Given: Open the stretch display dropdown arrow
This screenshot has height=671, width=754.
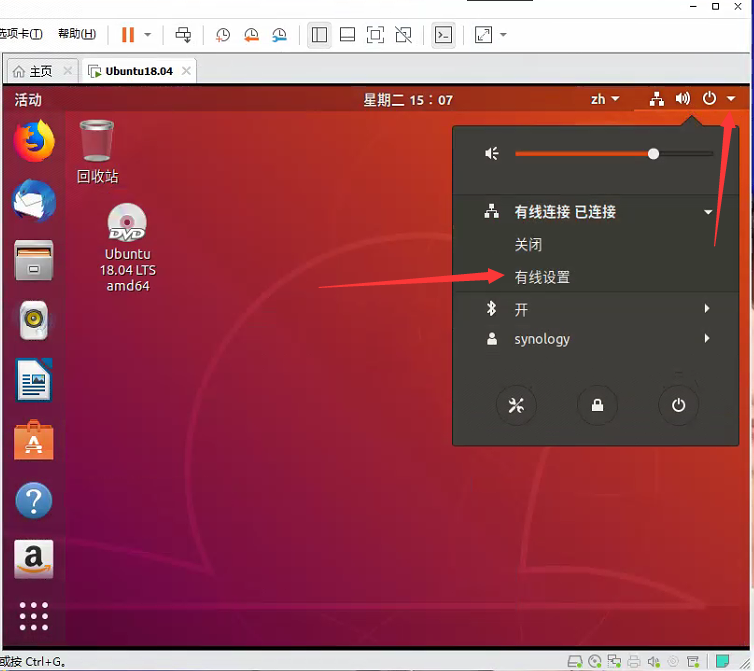Looking at the screenshot, I should pyautogui.click(x=503, y=35).
